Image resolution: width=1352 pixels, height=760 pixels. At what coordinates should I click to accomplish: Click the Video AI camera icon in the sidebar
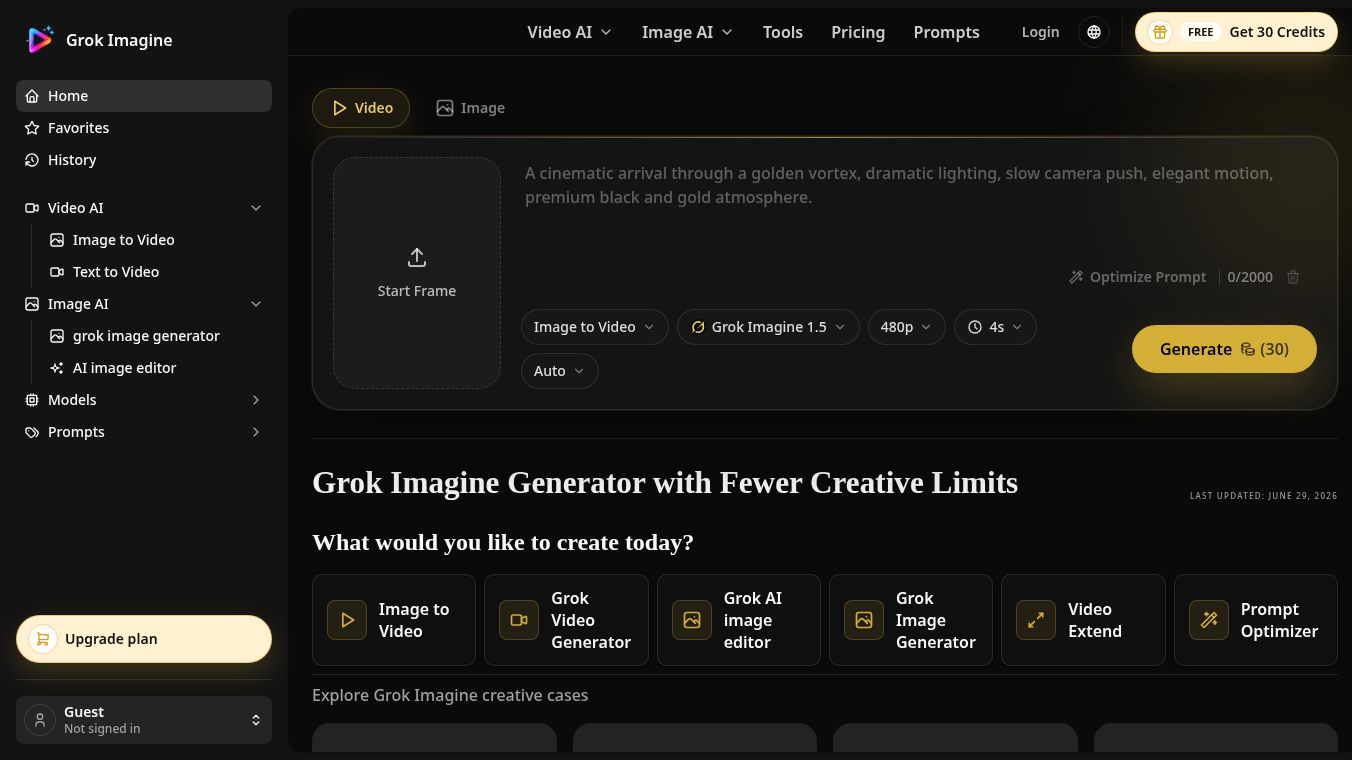coord(32,208)
